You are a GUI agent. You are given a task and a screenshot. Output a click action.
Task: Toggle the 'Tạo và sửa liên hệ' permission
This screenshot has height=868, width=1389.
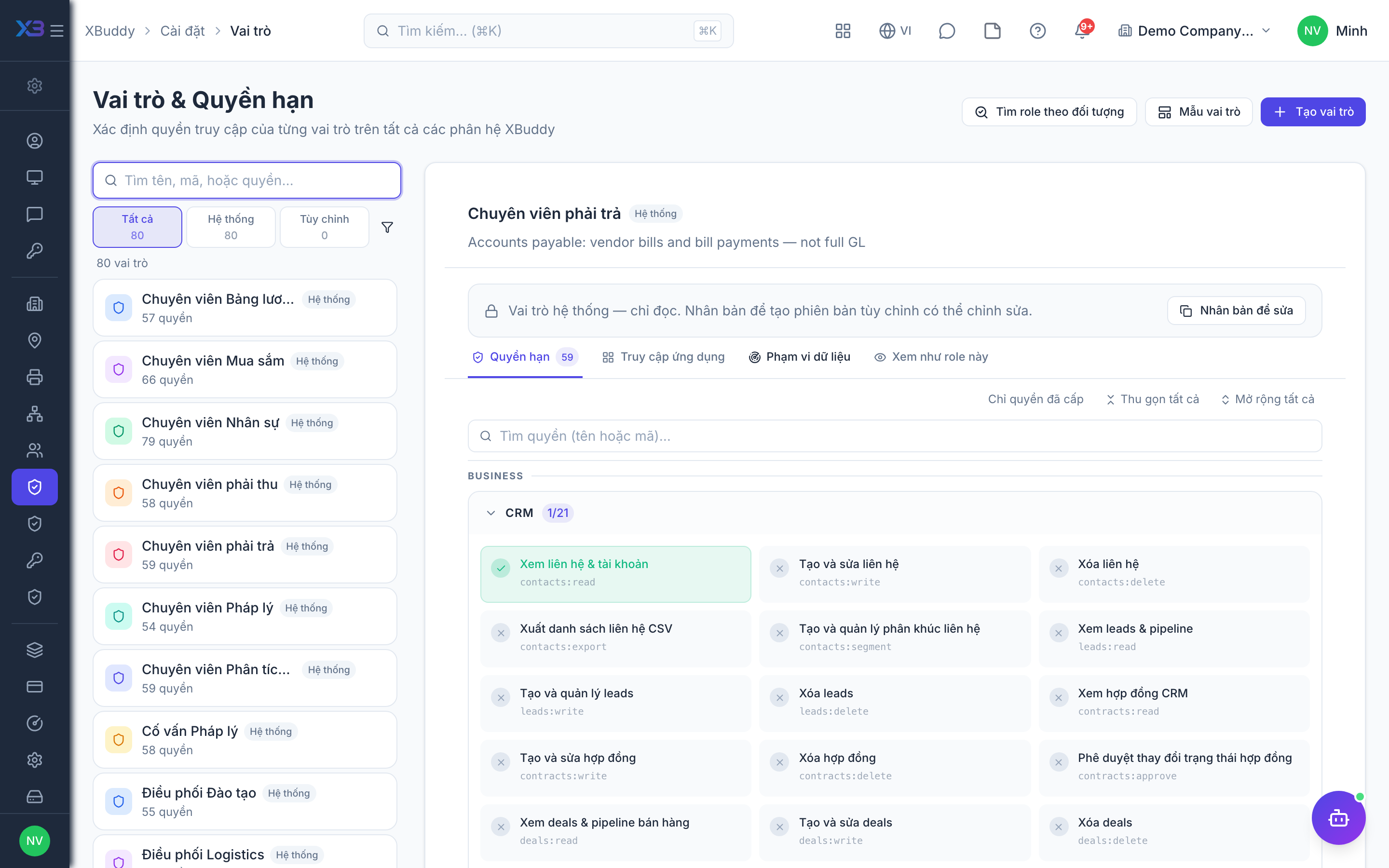click(894, 573)
